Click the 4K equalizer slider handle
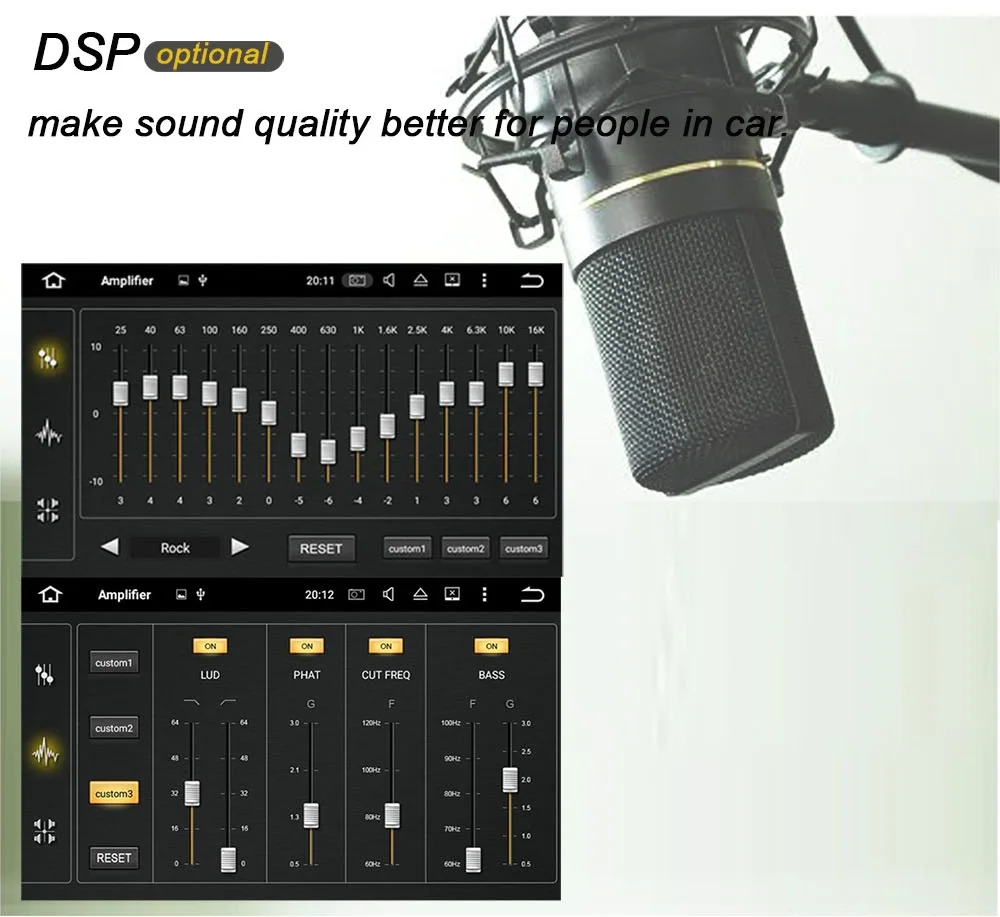Screen dimensions: 1000x917 (x=447, y=393)
